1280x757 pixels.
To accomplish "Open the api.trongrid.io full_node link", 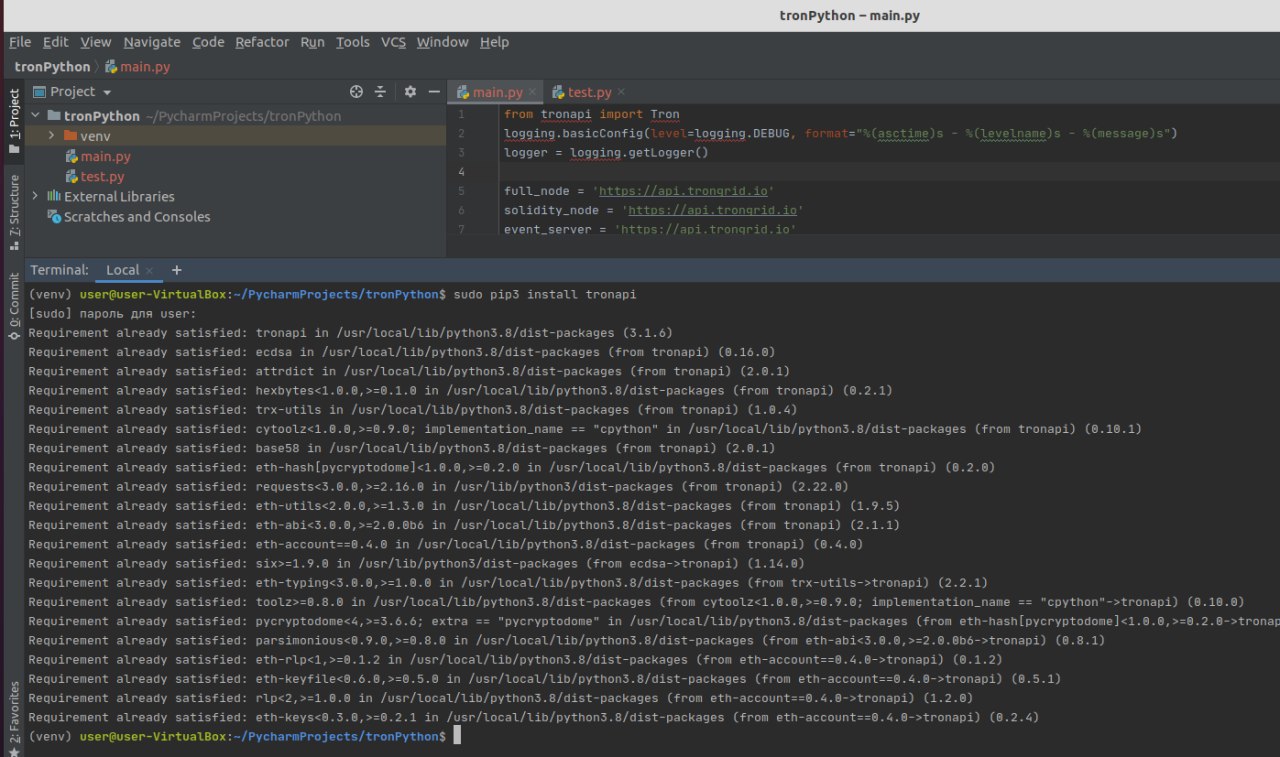I will [x=683, y=191].
